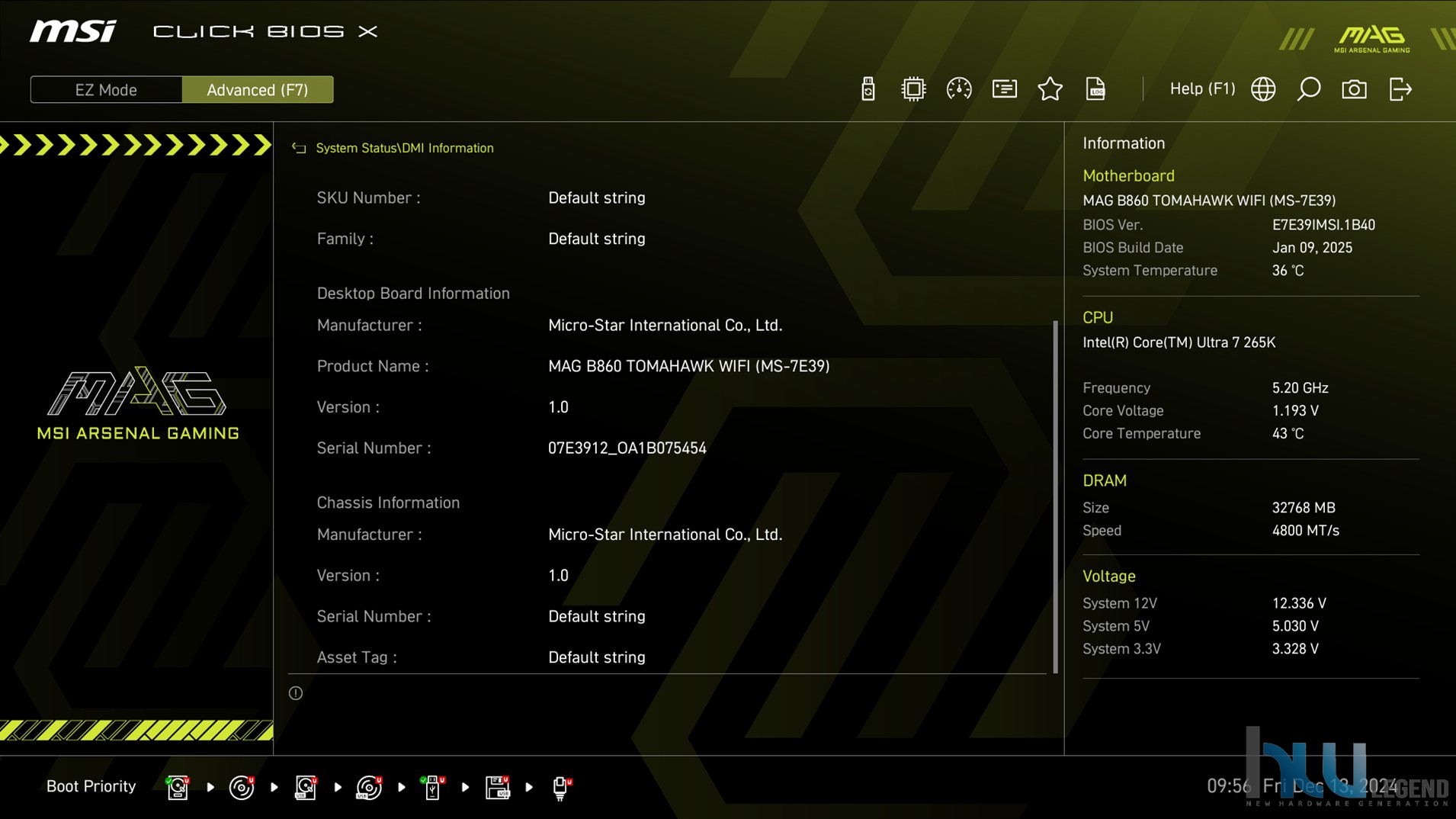1456x819 pixels.
Task: Open the LOG file icon
Action: pyautogui.click(x=1095, y=89)
